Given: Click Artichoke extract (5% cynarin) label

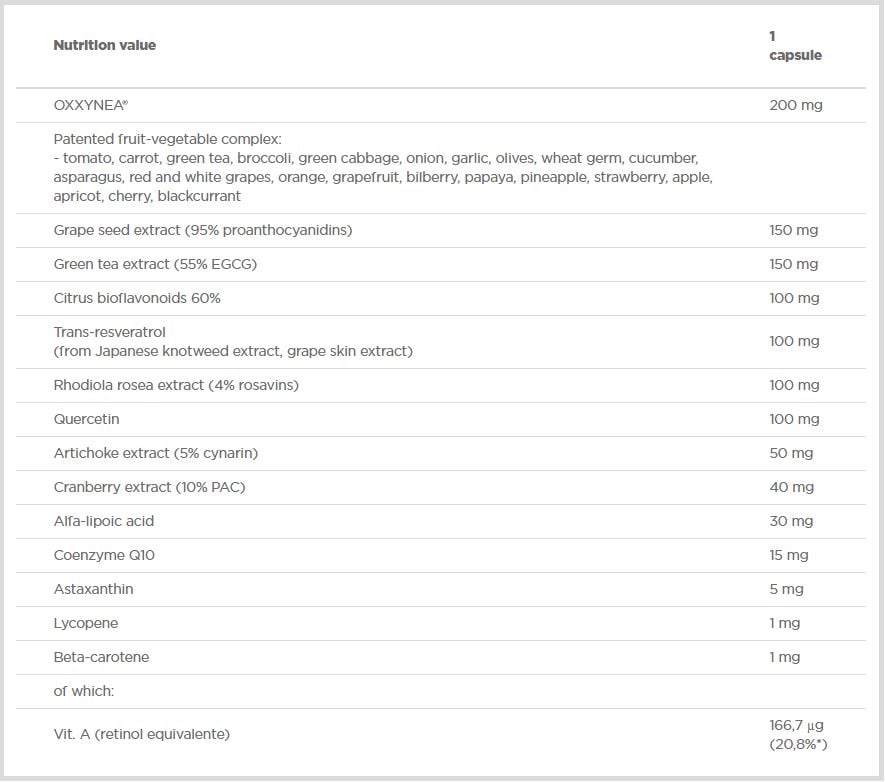Looking at the screenshot, I should coord(156,453).
